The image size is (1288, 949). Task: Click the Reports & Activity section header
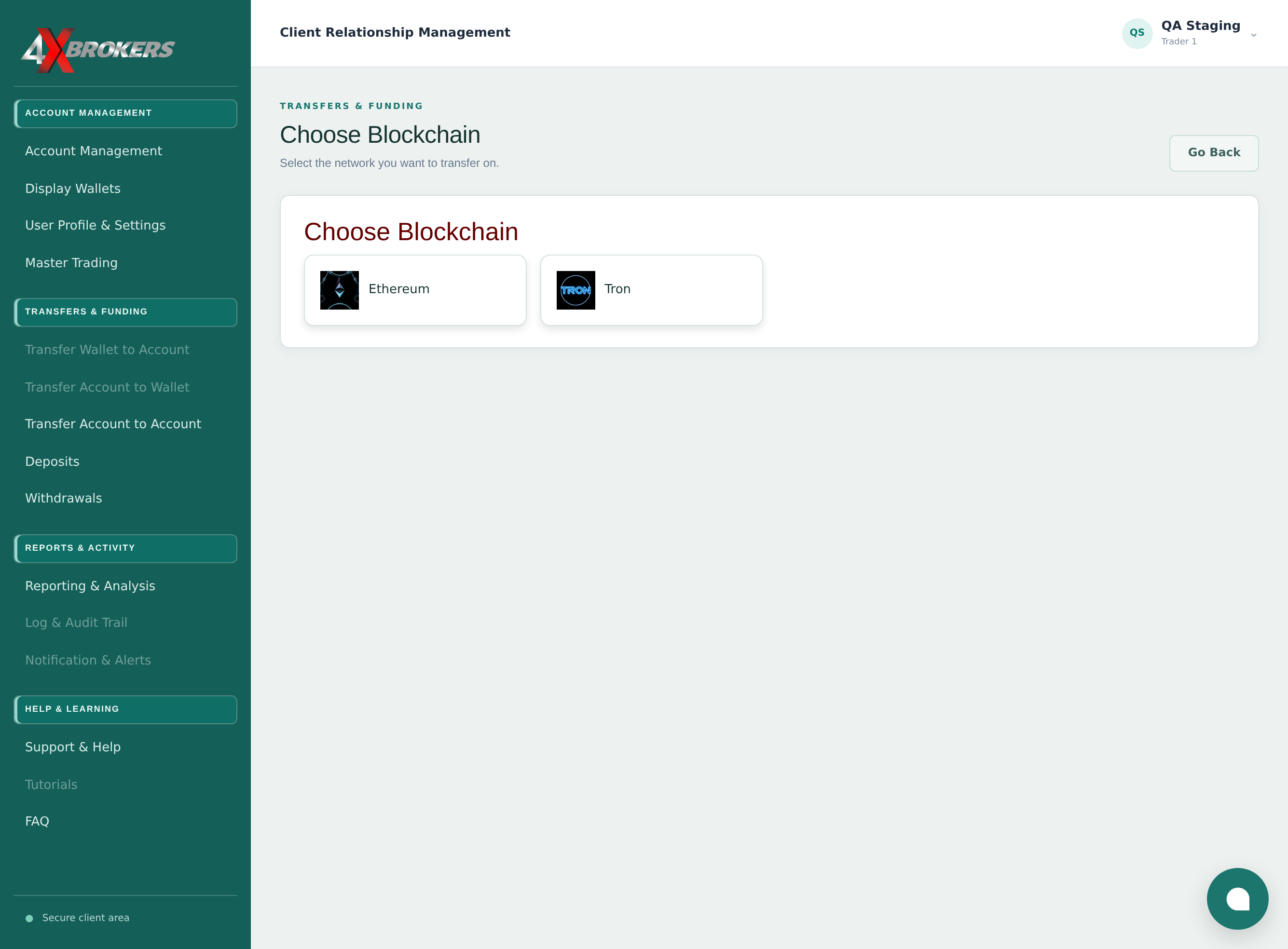[x=125, y=549]
